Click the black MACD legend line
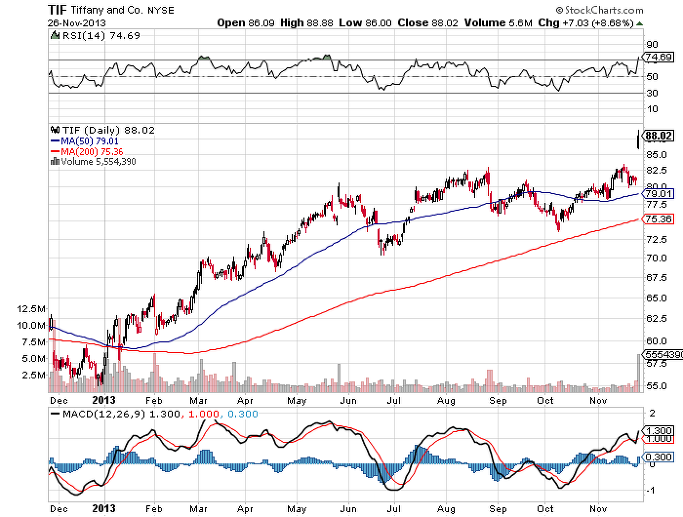Screen dimensions: 683x517 (55, 414)
